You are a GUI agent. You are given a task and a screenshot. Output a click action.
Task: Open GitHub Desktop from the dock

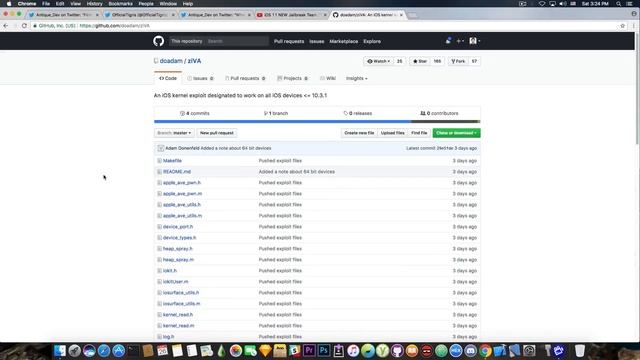(397, 351)
